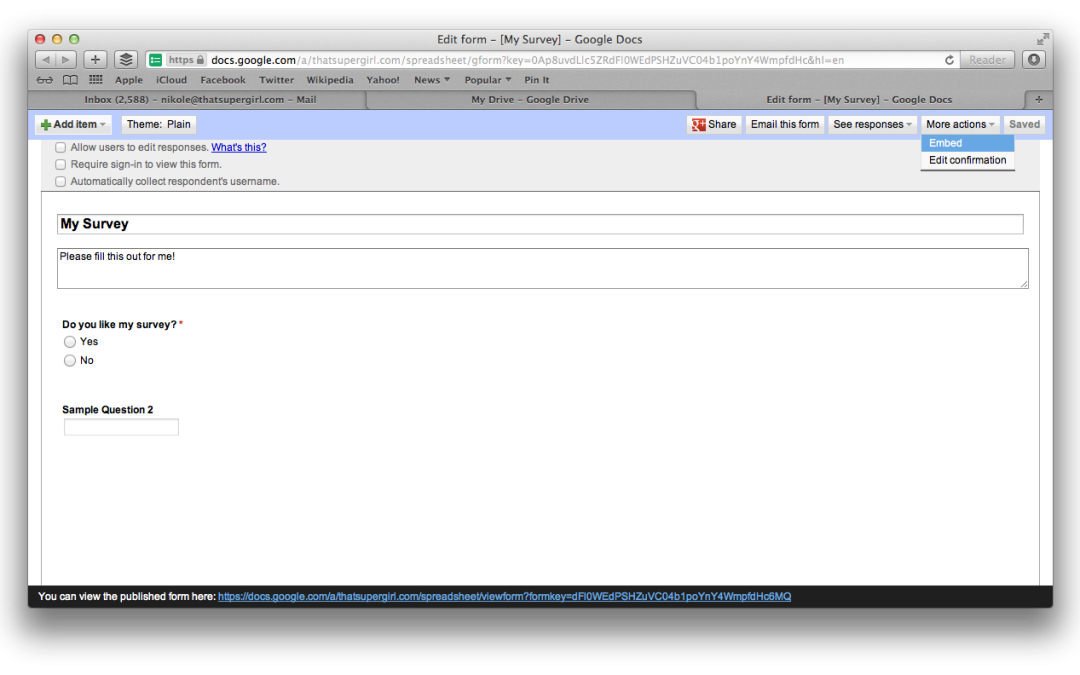Open the Wikipedia bookmark
The image size is (1080, 675).
pyautogui.click(x=329, y=80)
